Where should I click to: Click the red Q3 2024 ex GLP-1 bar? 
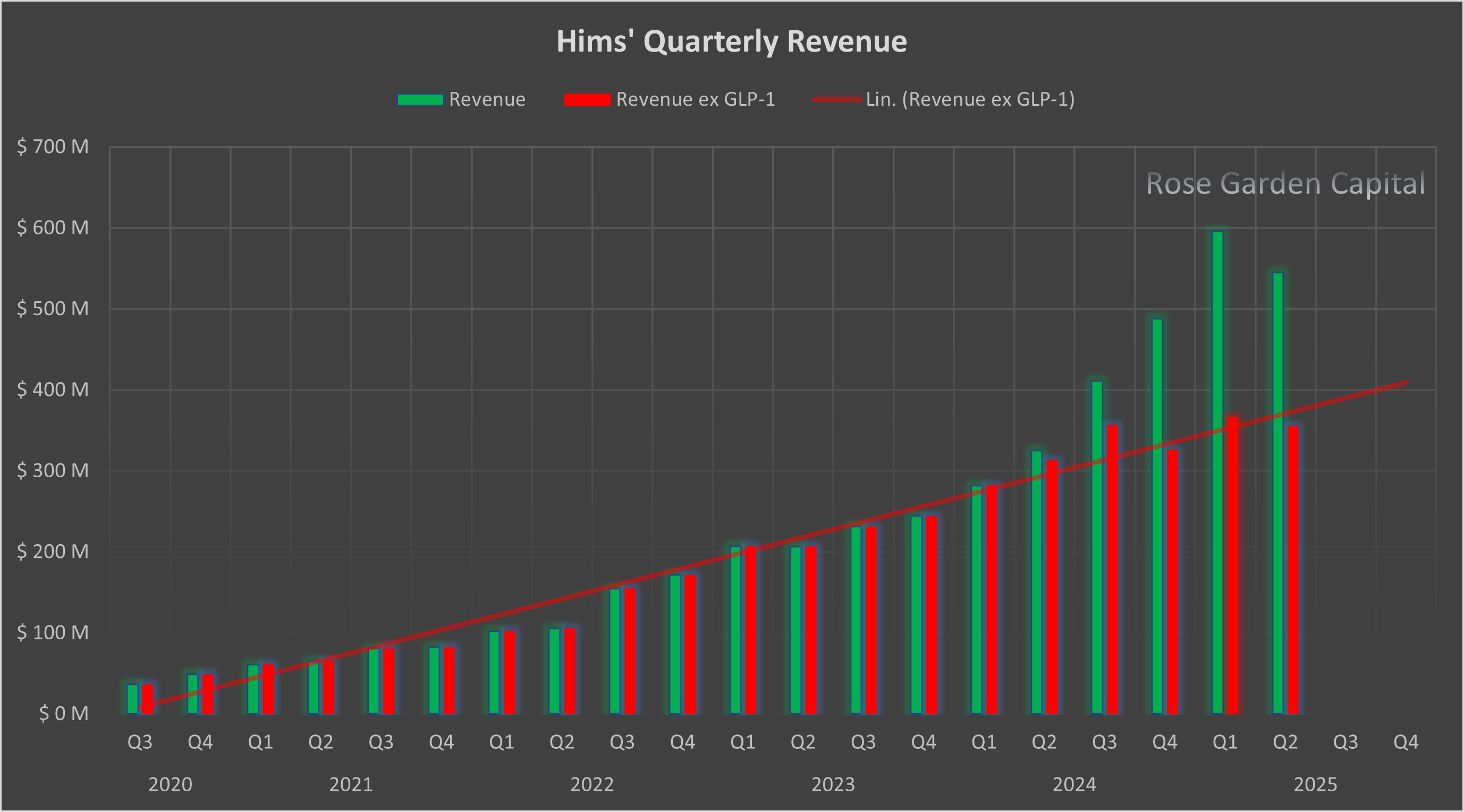coord(1112,569)
